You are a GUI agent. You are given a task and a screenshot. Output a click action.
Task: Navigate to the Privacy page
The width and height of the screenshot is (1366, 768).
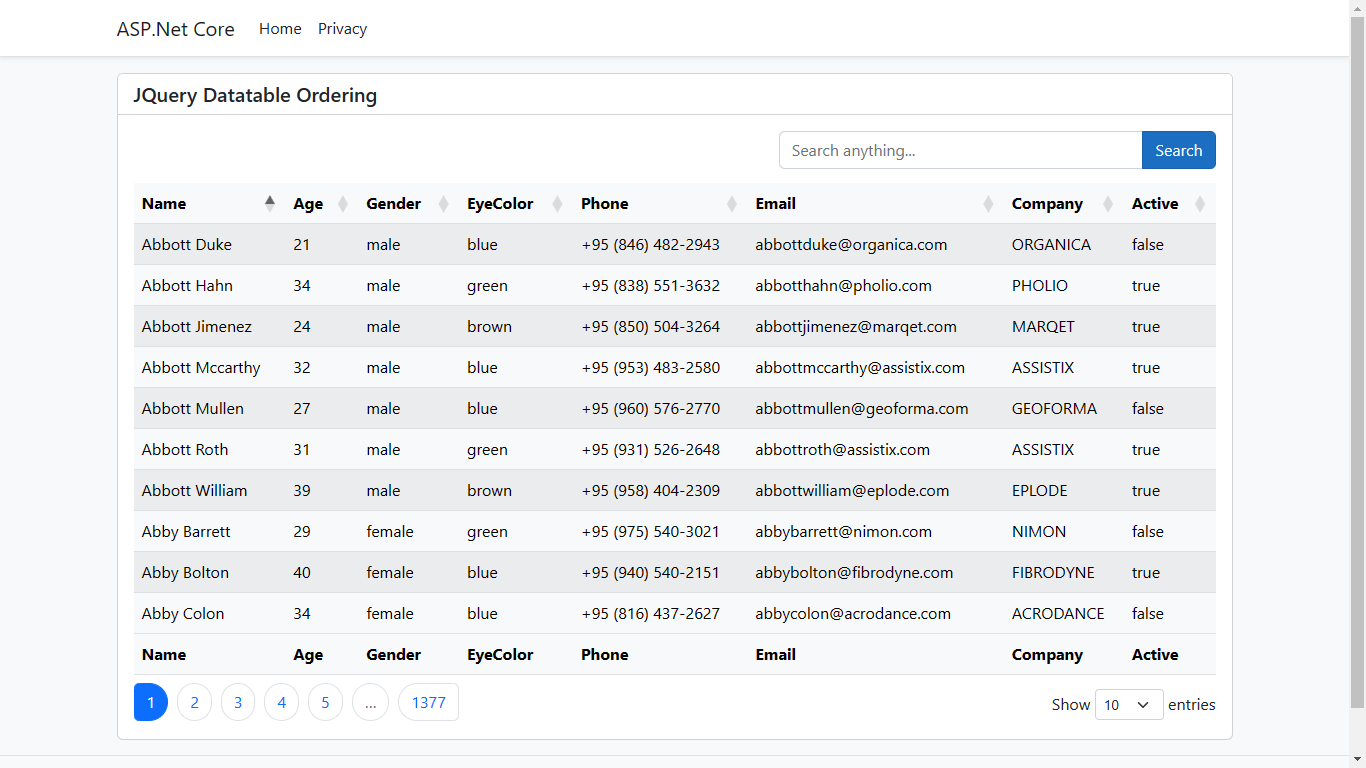(x=342, y=28)
